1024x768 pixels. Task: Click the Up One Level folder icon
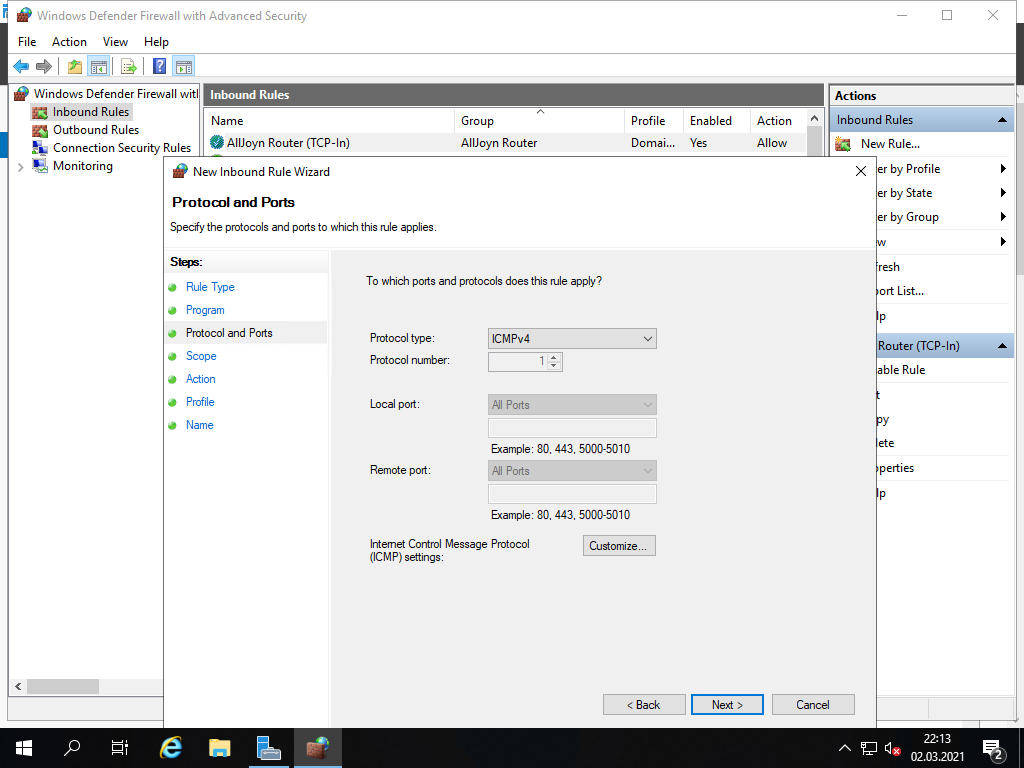pyautogui.click(x=74, y=67)
